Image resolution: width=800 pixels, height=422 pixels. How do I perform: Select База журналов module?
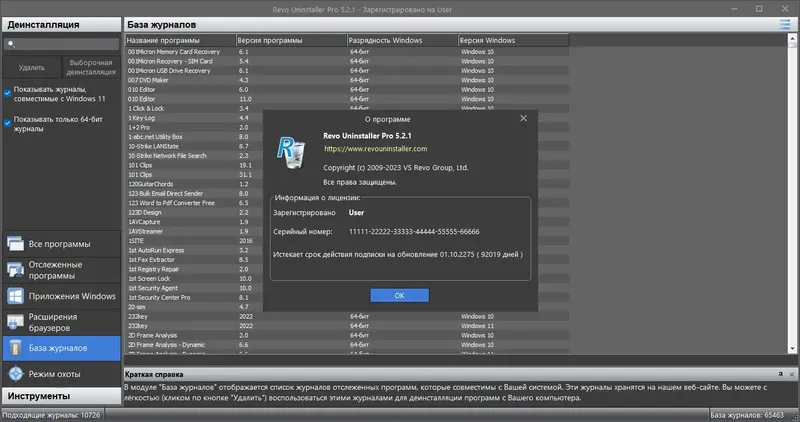tap(62, 348)
